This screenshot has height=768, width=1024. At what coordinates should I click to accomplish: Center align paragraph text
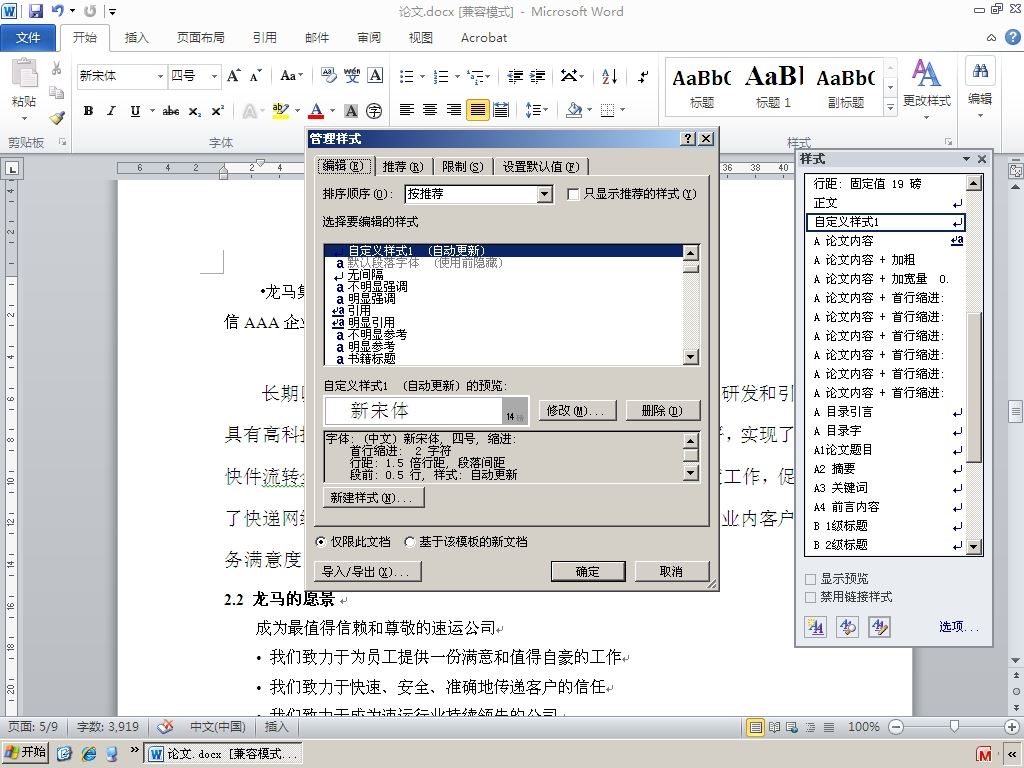(x=430, y=110)
